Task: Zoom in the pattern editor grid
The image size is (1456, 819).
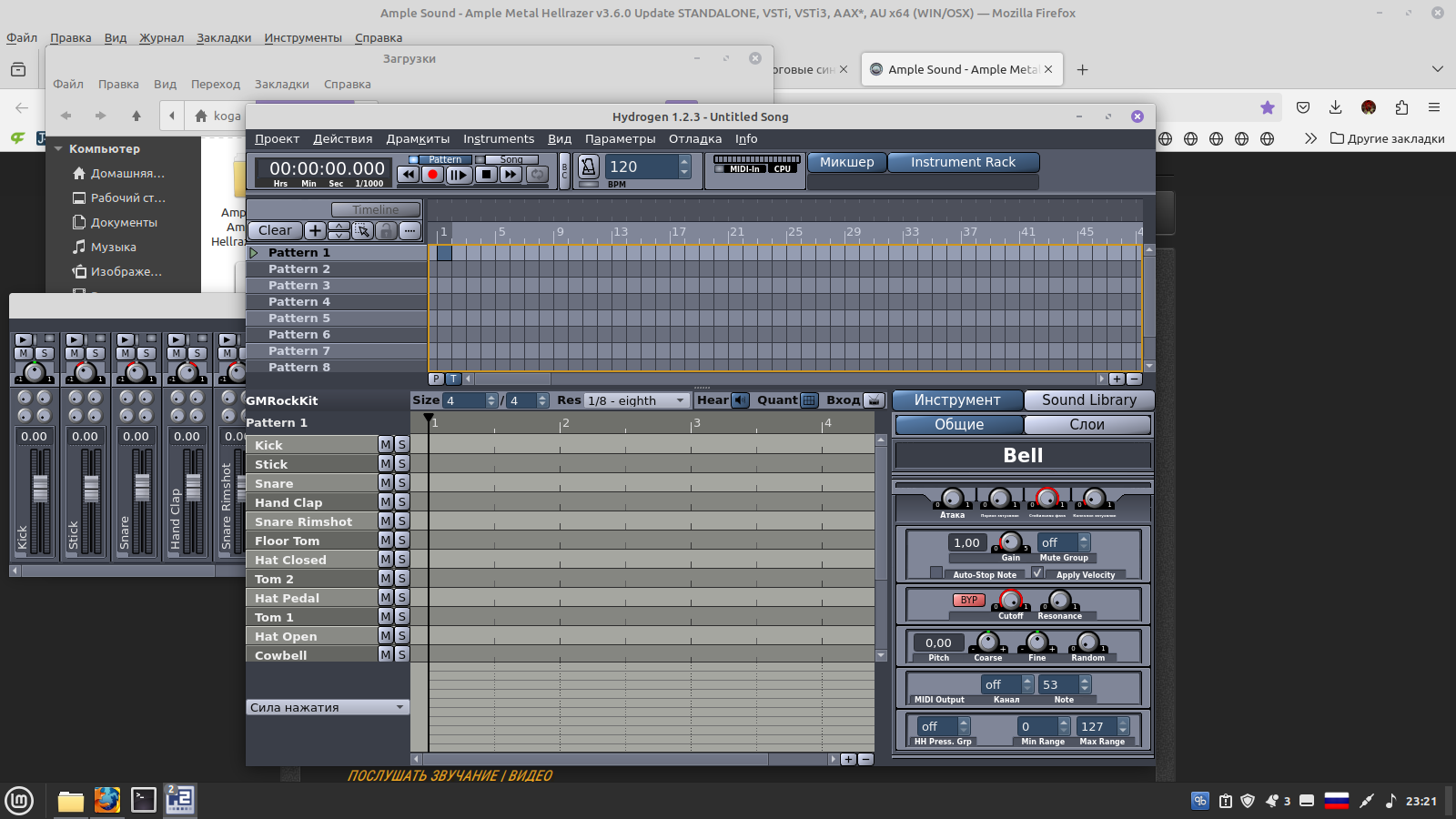Action: tap(848, 759)
